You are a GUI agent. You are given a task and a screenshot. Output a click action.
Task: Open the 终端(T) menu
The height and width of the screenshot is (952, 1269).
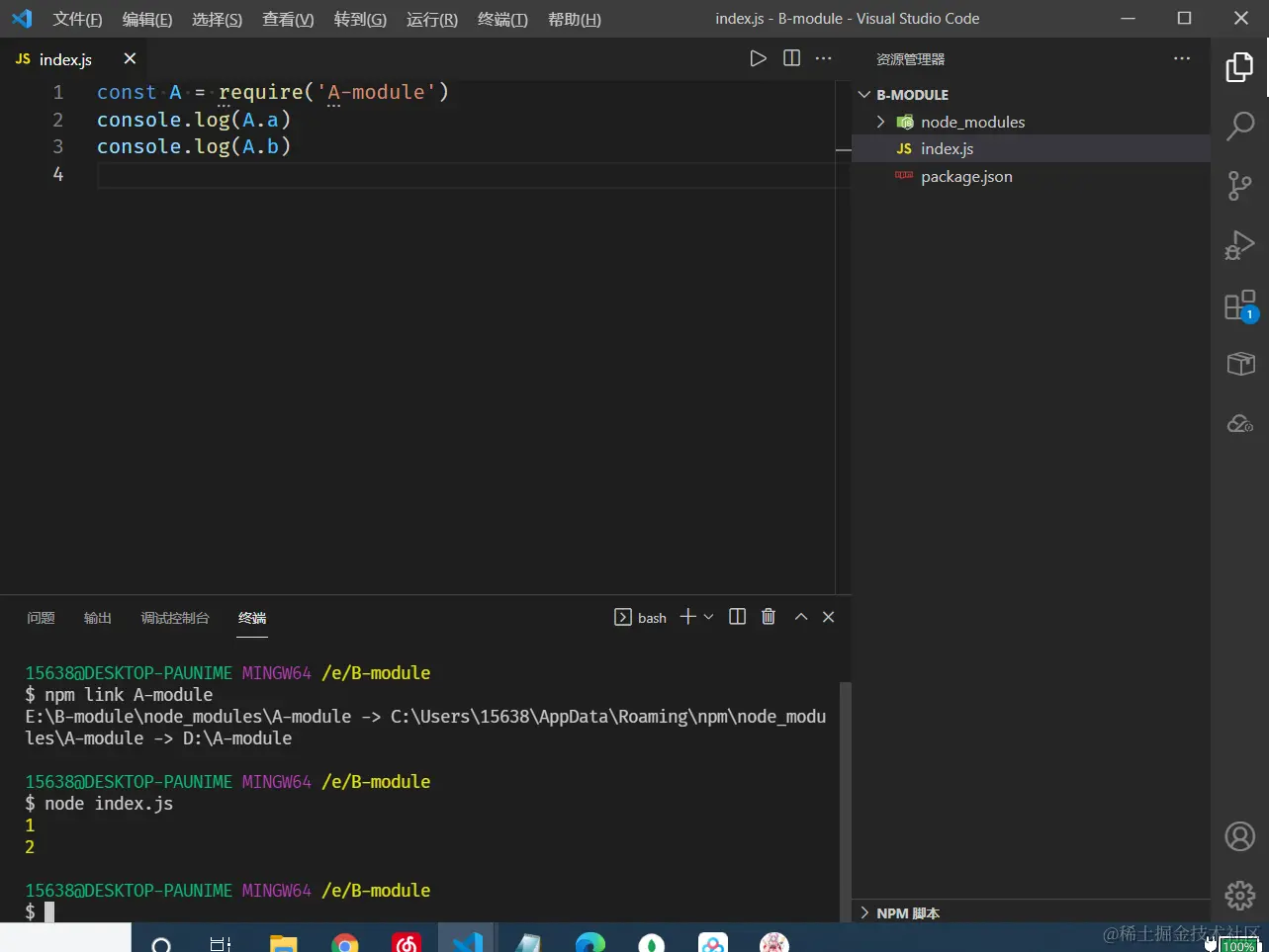point(502,19)
